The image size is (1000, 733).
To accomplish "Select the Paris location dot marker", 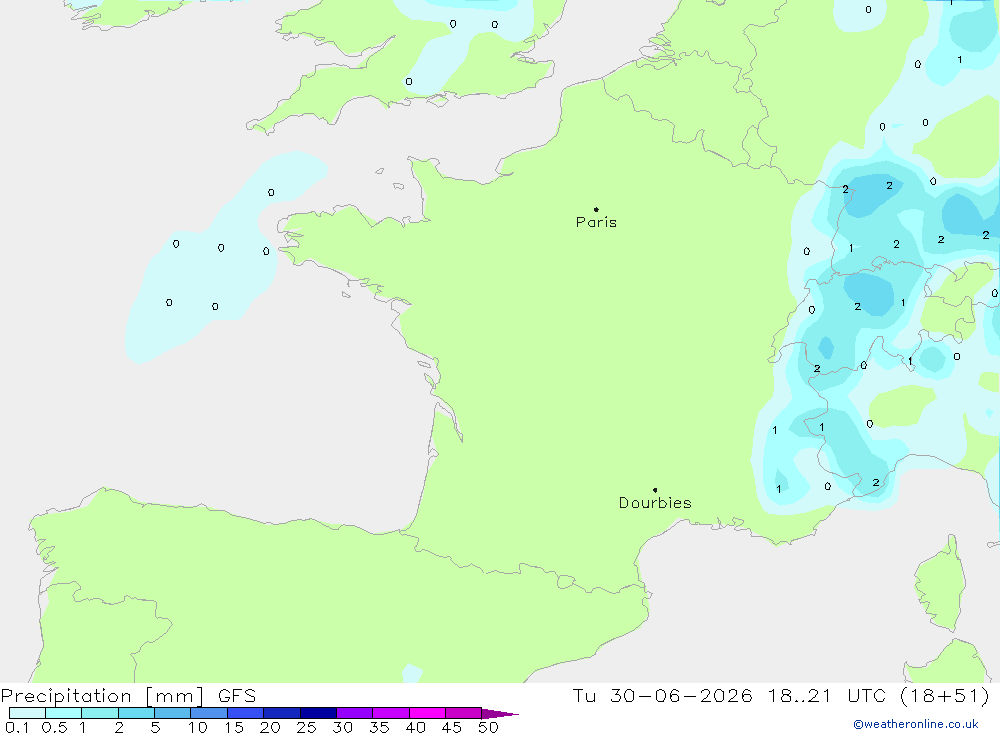I will coord(596,209).
